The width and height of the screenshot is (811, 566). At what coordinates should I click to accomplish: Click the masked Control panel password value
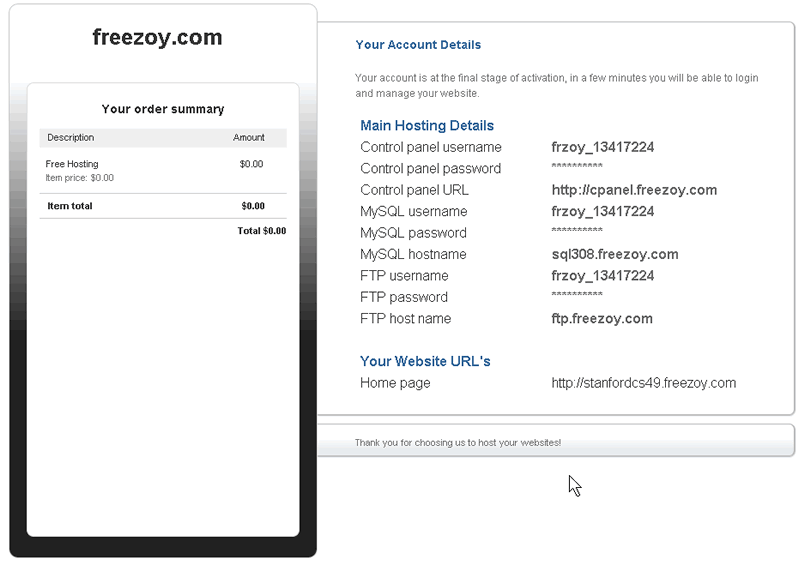577,169
